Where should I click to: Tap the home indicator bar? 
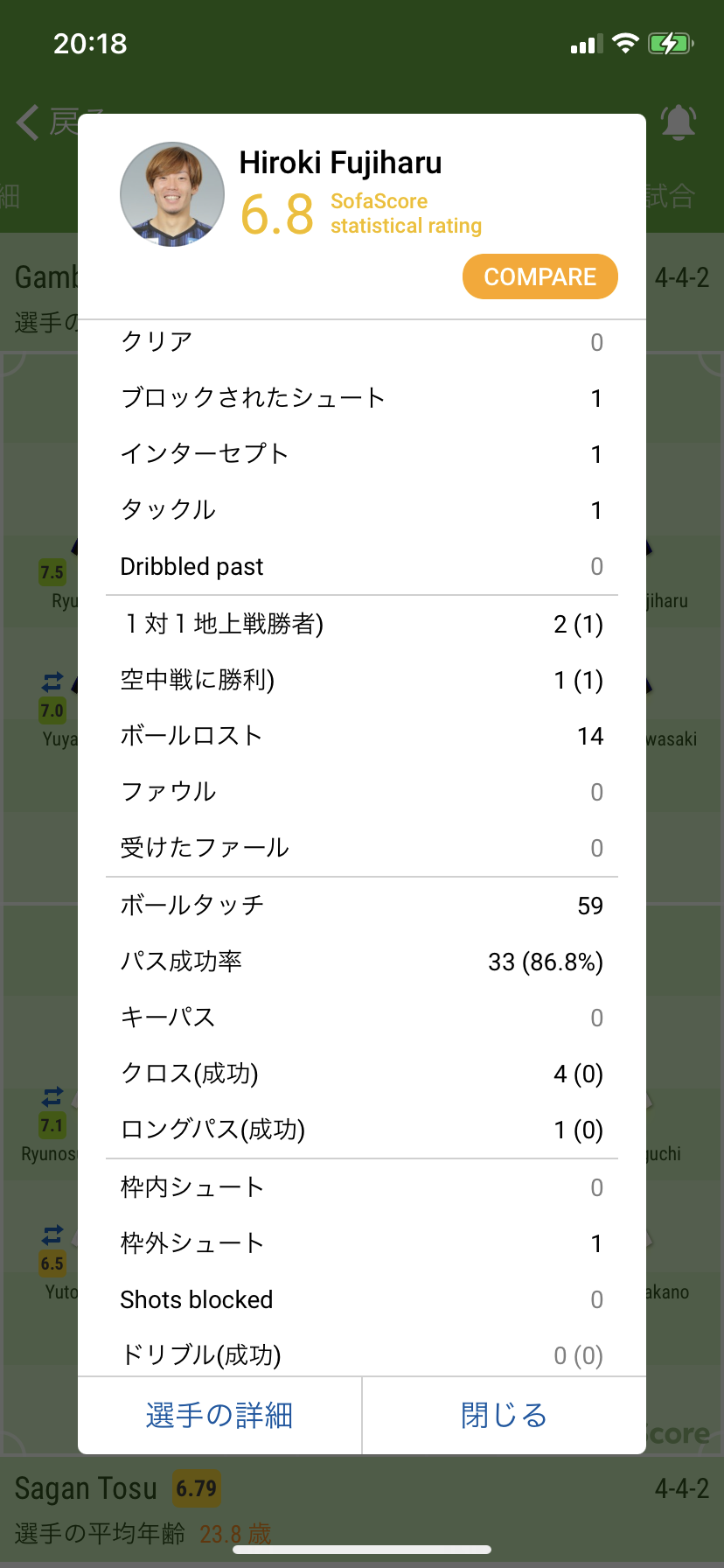tap(362, 1550)
